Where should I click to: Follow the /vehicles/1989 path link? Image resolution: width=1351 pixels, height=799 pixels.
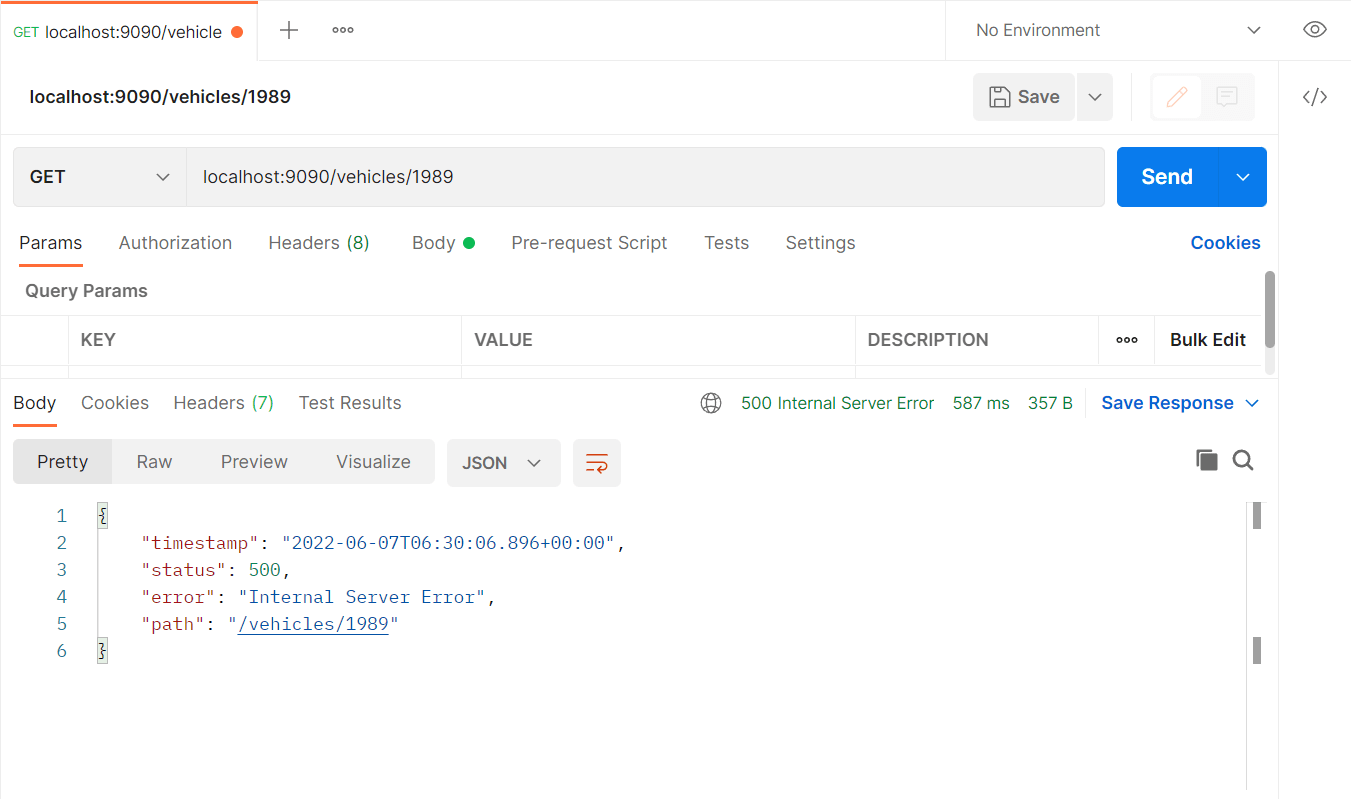click(314, 623)
